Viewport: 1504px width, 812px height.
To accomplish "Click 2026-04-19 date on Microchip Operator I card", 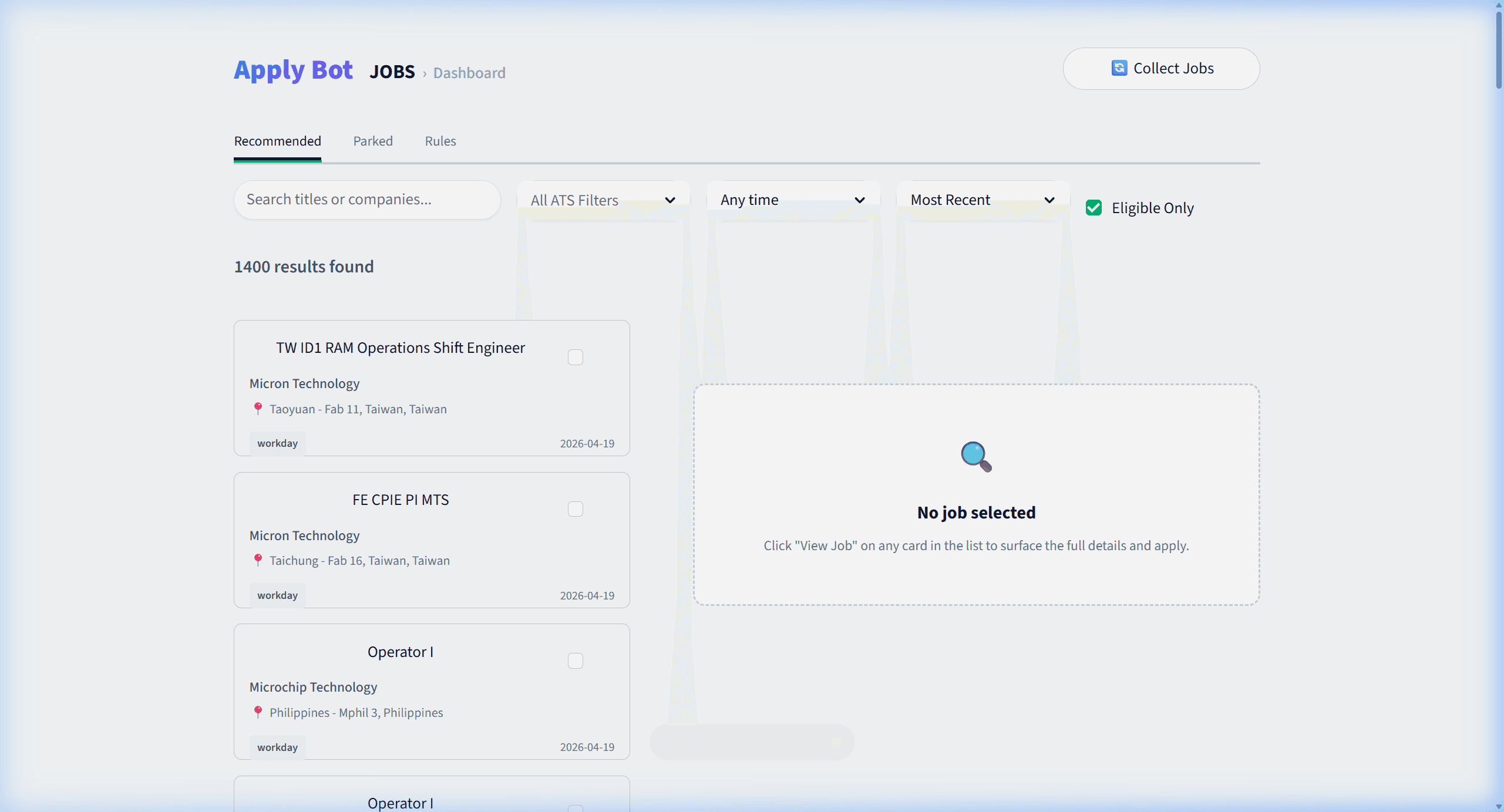I will point(587,747).
